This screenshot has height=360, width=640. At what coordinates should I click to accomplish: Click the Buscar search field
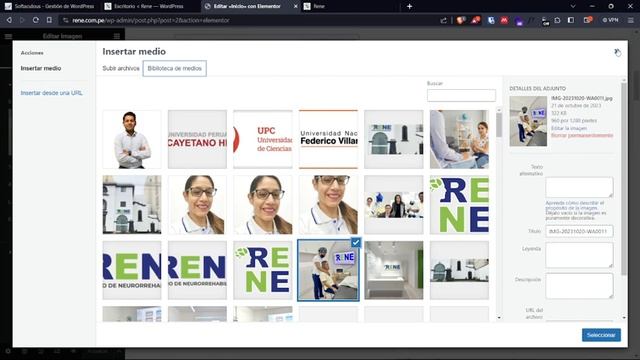(x=461, y=95)
